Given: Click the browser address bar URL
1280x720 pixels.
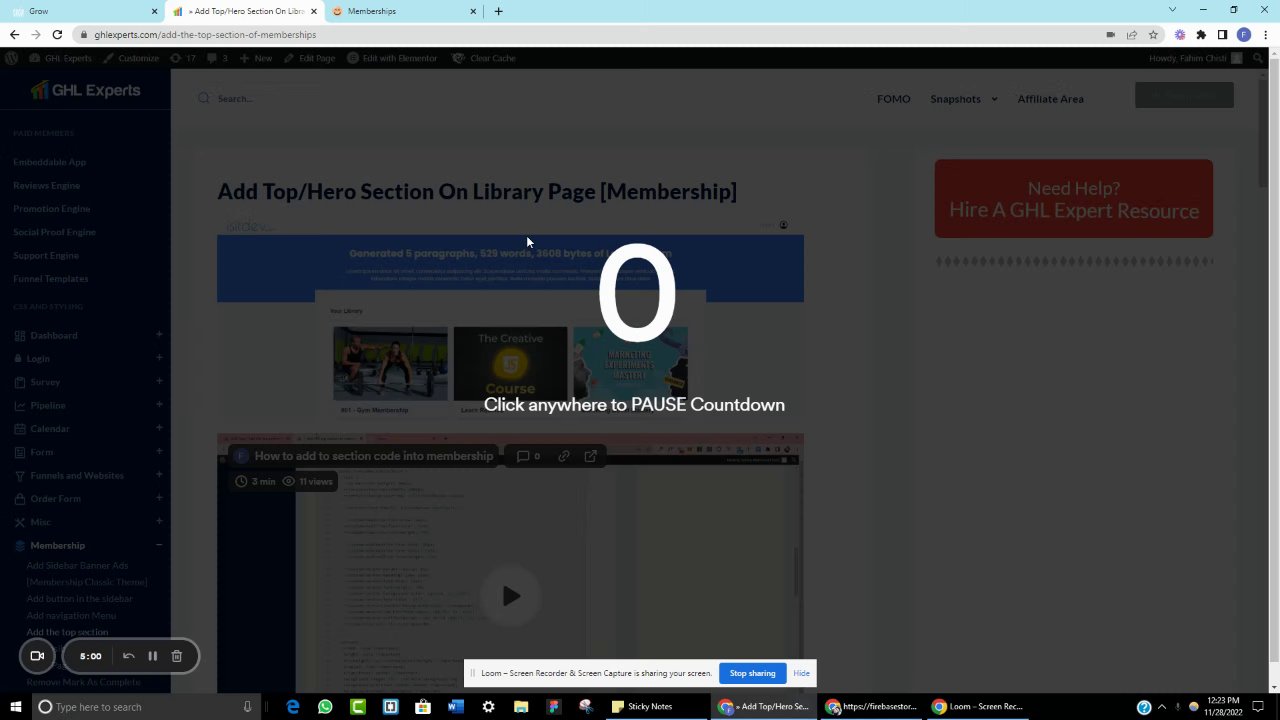Looking at the screenshot, I should point(205,34).
